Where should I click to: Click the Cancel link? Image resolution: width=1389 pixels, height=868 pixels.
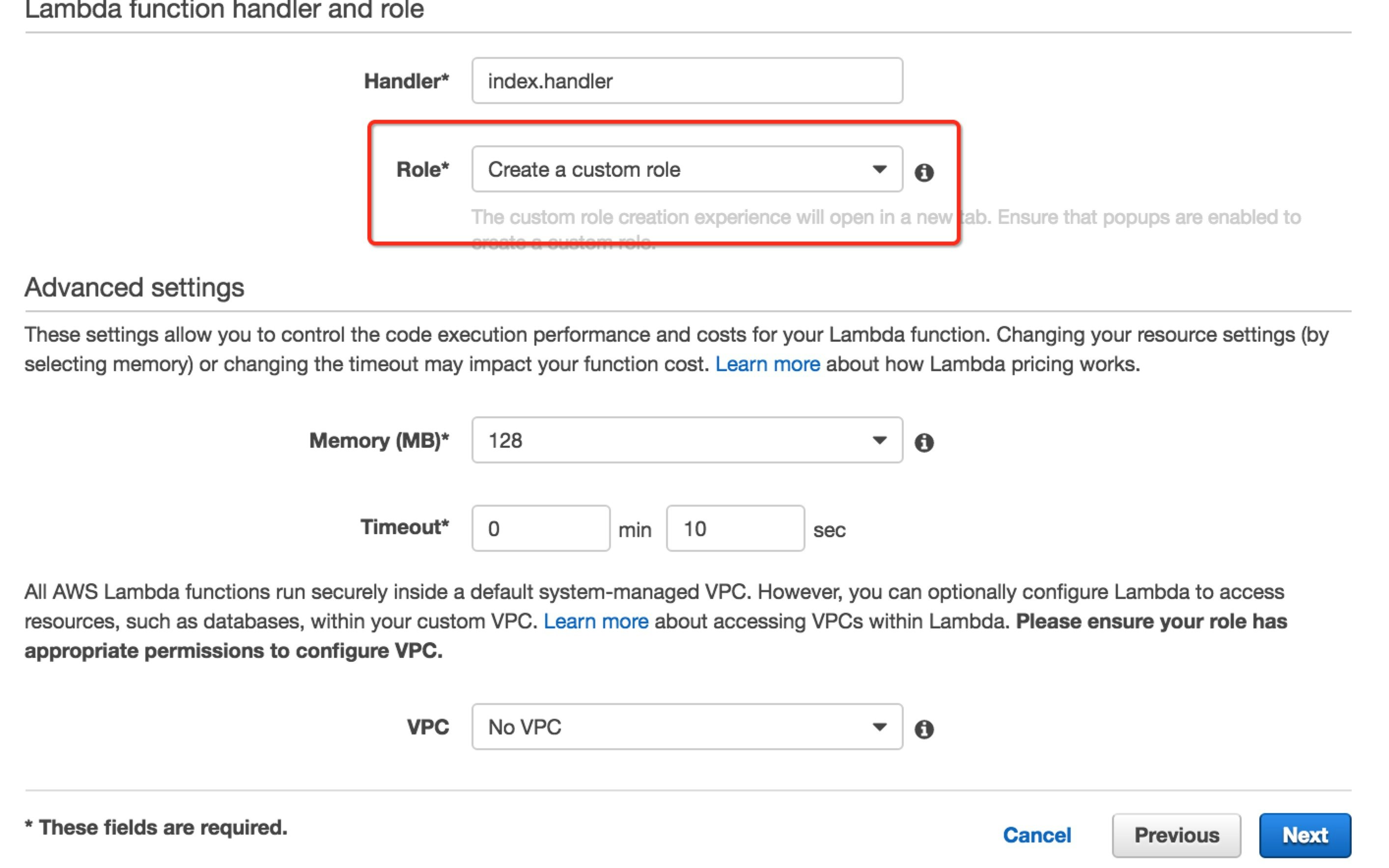coord(1036,835)
